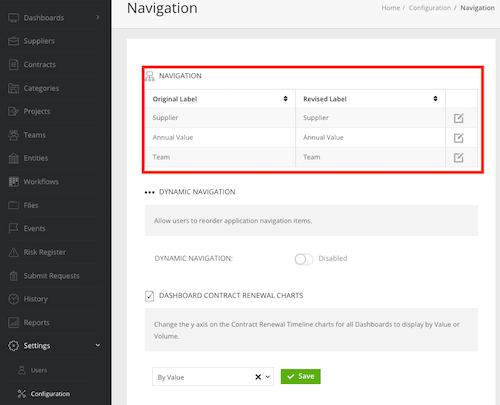Screen dimensions: 500x405
Task: Sort by Revised Label column
Action: pyautogui.click(x=435, y=98)
